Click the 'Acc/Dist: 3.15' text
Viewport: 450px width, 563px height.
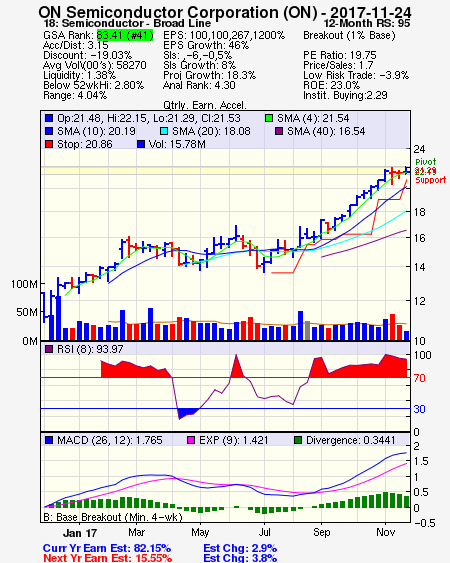point(75,45)
